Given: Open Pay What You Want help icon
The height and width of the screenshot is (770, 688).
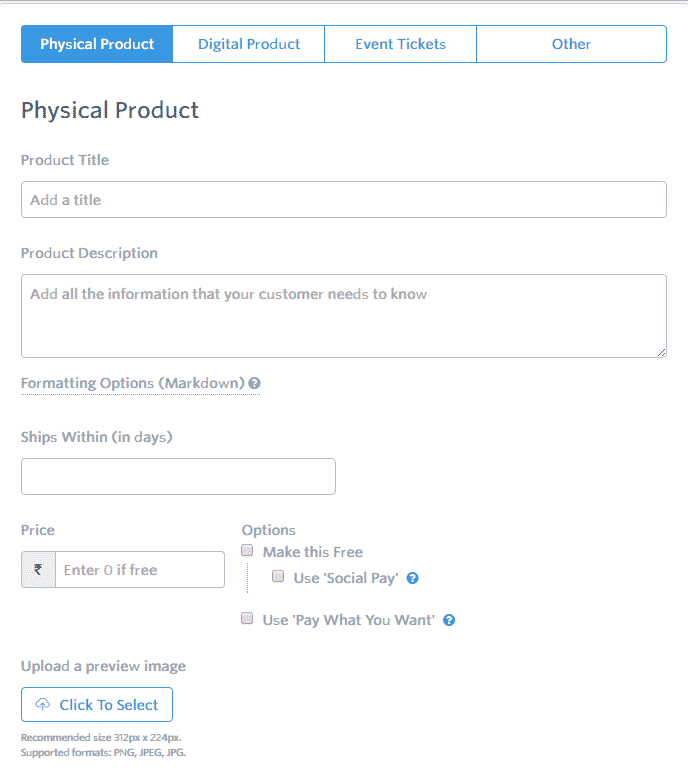Looking at the screenshot, I should [x=449, y=620].
